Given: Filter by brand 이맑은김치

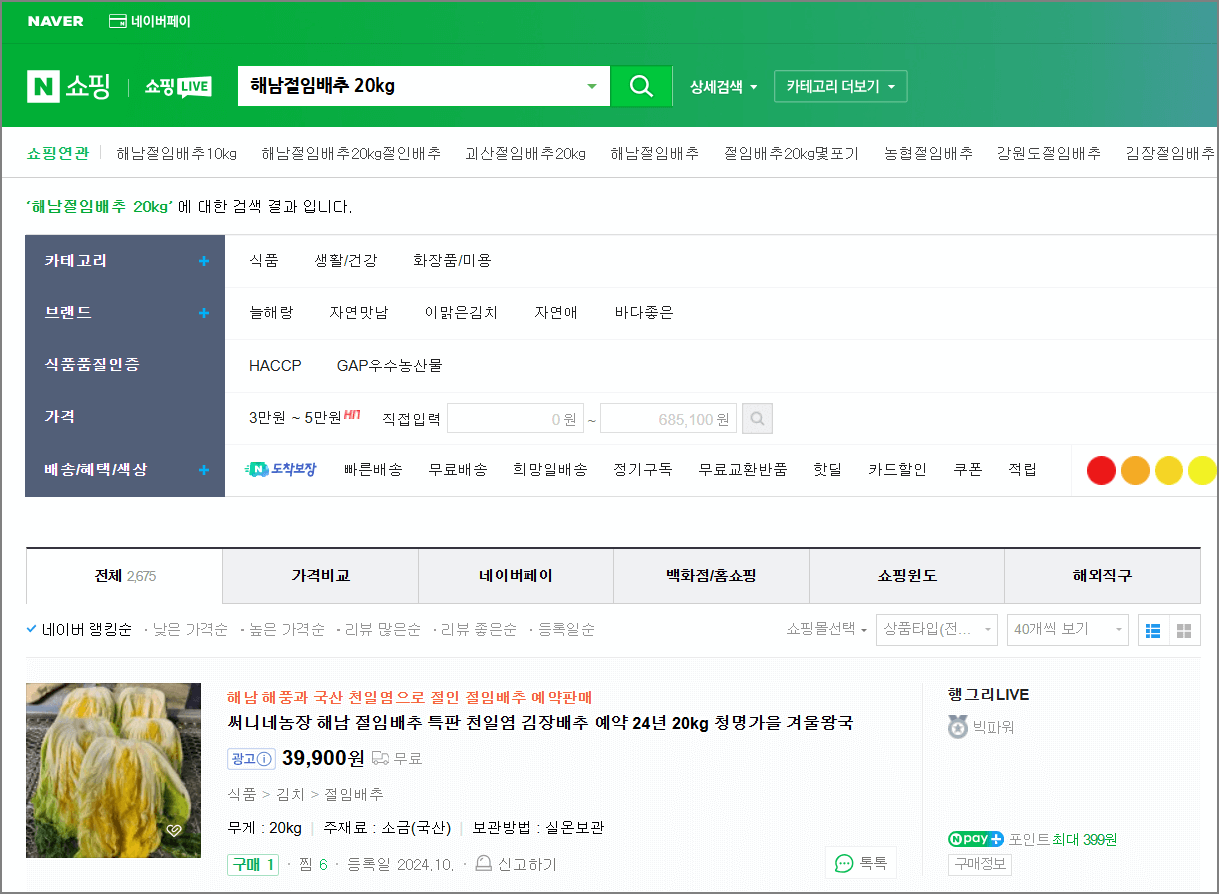Looking at the screenshot, I should [x=461, y=313].
